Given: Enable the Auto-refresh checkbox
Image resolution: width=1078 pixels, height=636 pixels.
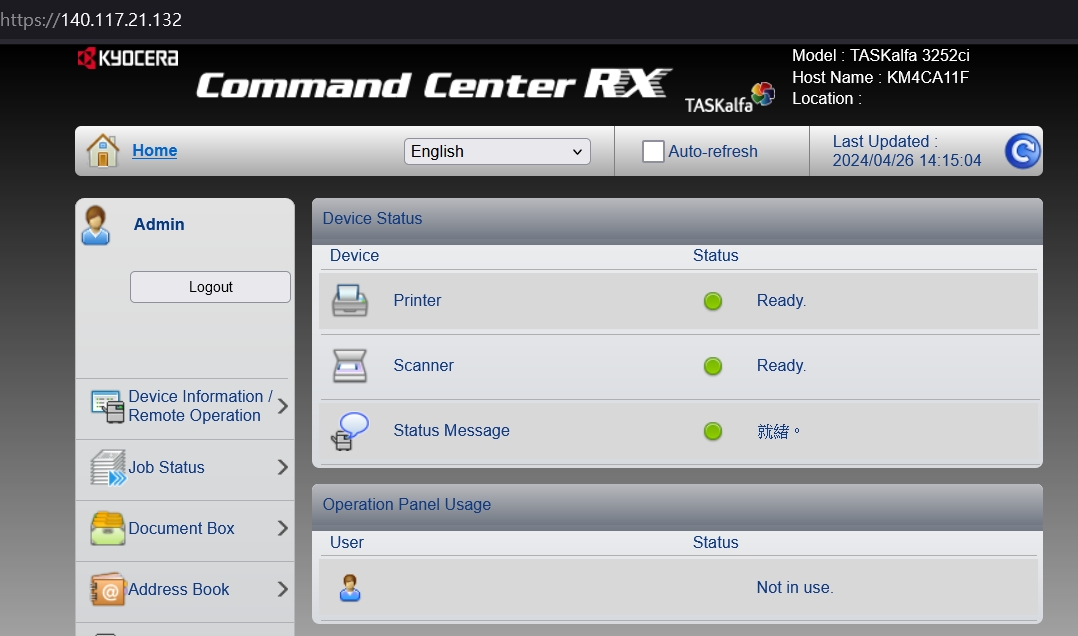Looking at the screenshot, I should point(653,151).
